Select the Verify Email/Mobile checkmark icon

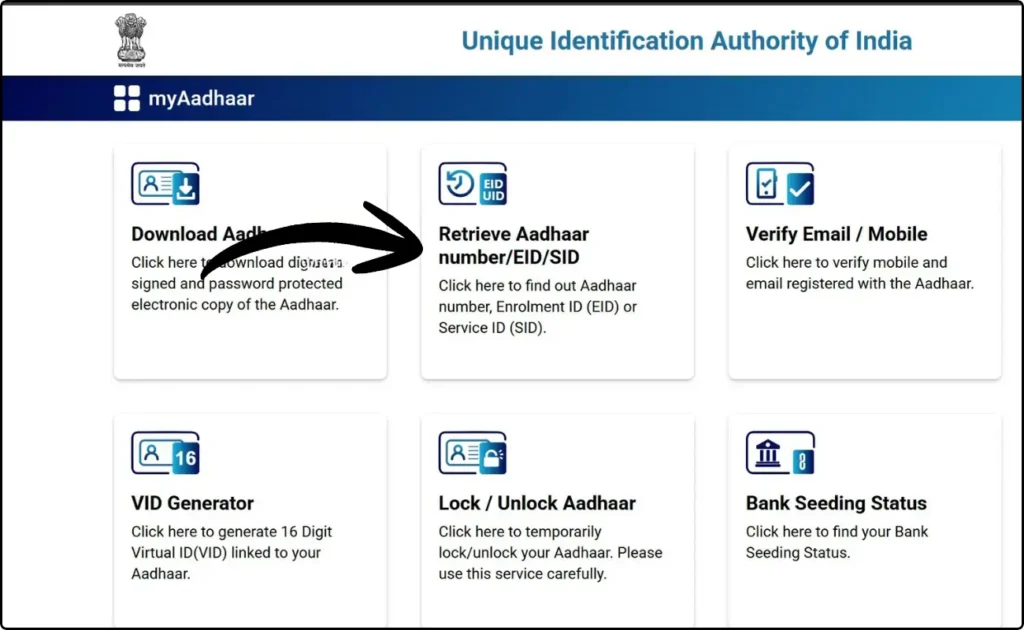click(x=780, y=184)
